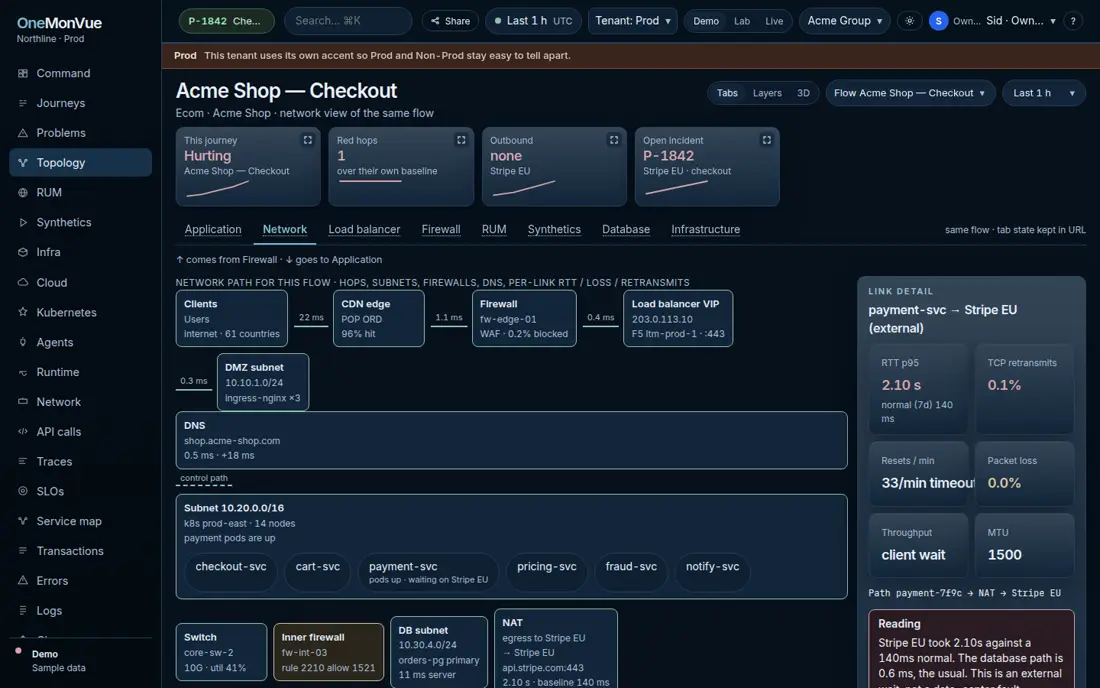Open the Last 1 h page range dropdown
The width and height of the screenshot is (1100, 688).
(1044, 93)
